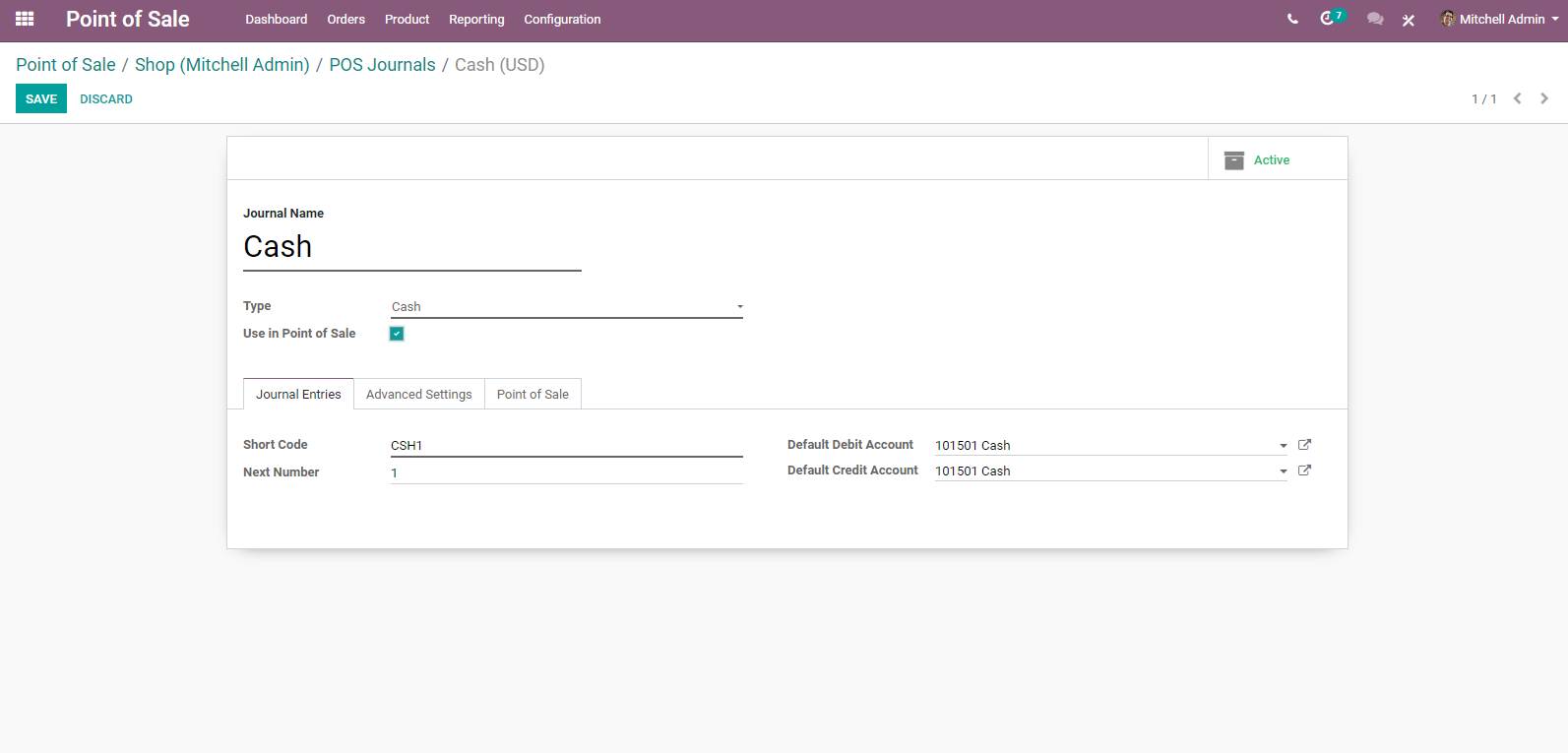Edit the Next Number field

[566, 473]
